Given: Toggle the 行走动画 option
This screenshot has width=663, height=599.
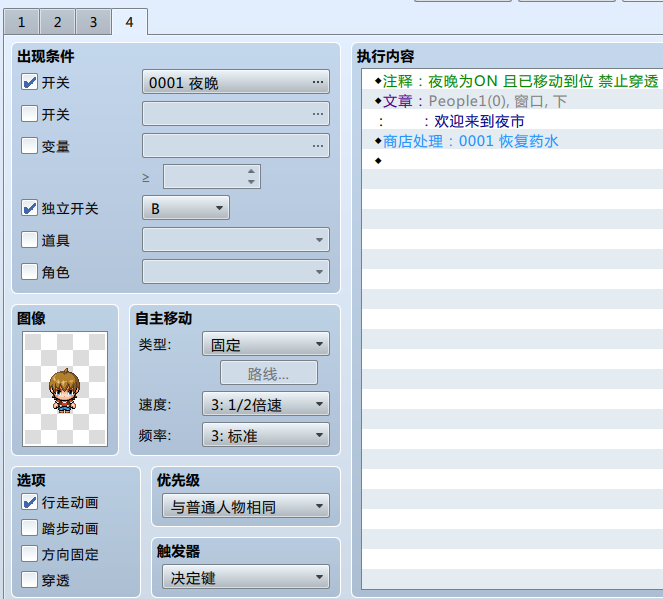Looking at the screenshot, I should 29,502.
